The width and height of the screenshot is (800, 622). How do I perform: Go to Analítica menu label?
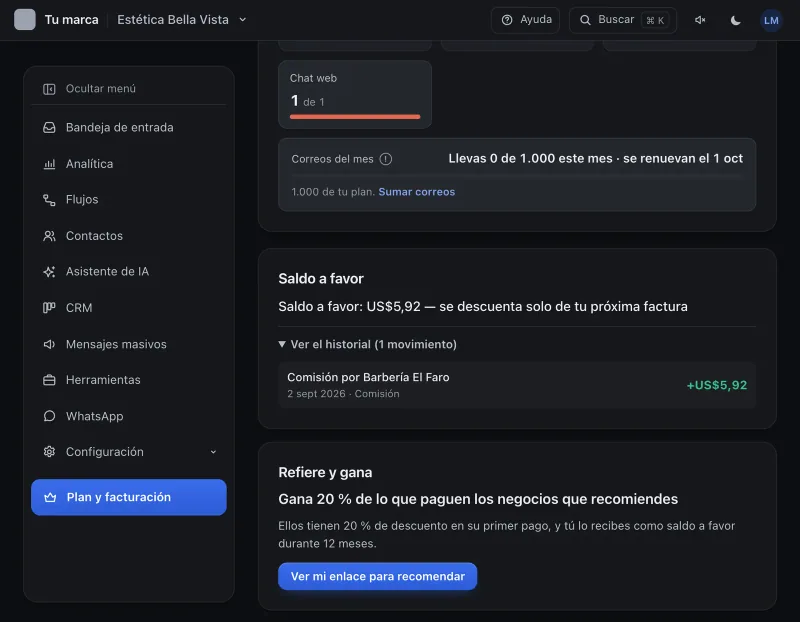[89, 164]
